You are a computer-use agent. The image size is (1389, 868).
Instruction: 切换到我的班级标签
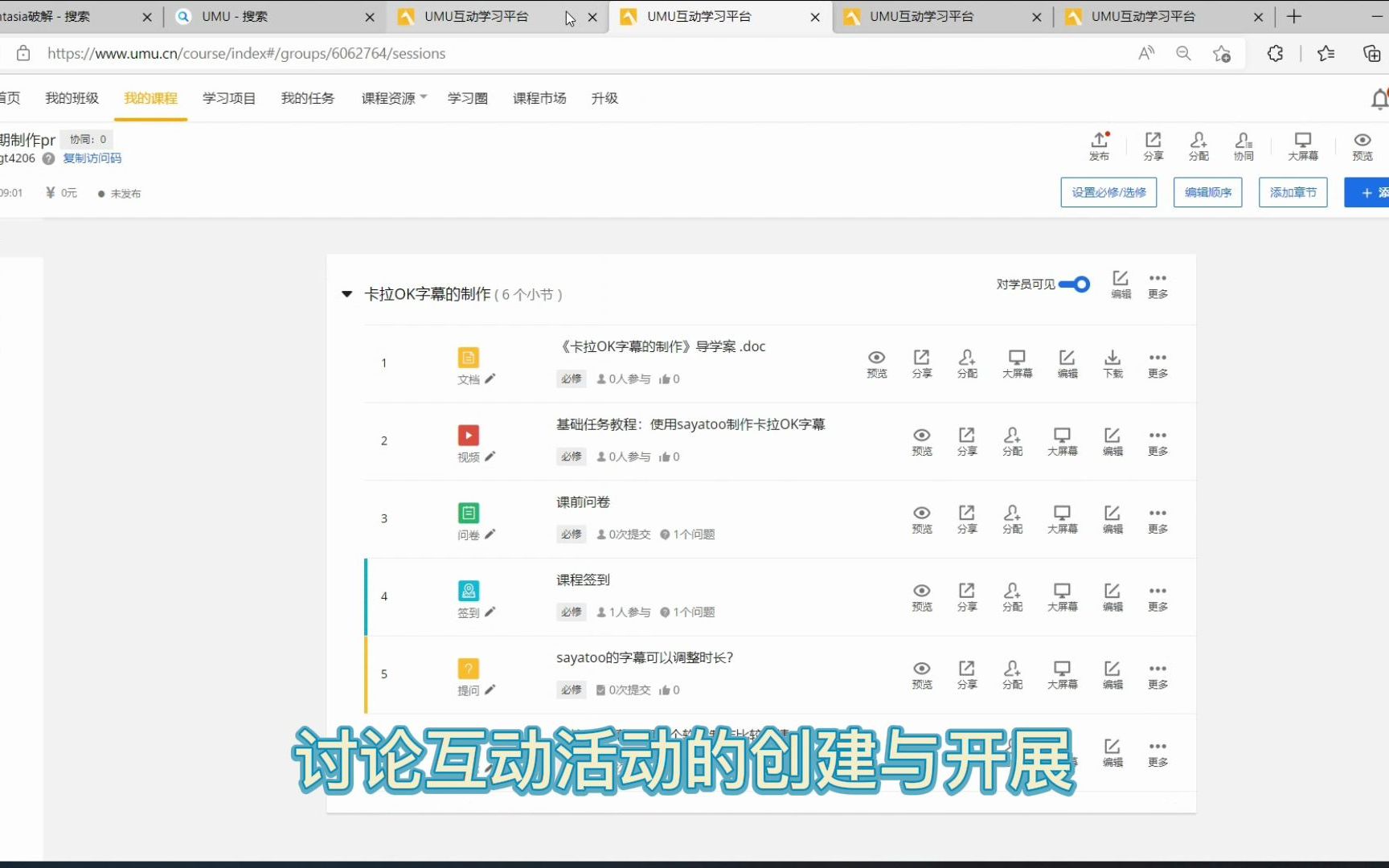(72, 97)
